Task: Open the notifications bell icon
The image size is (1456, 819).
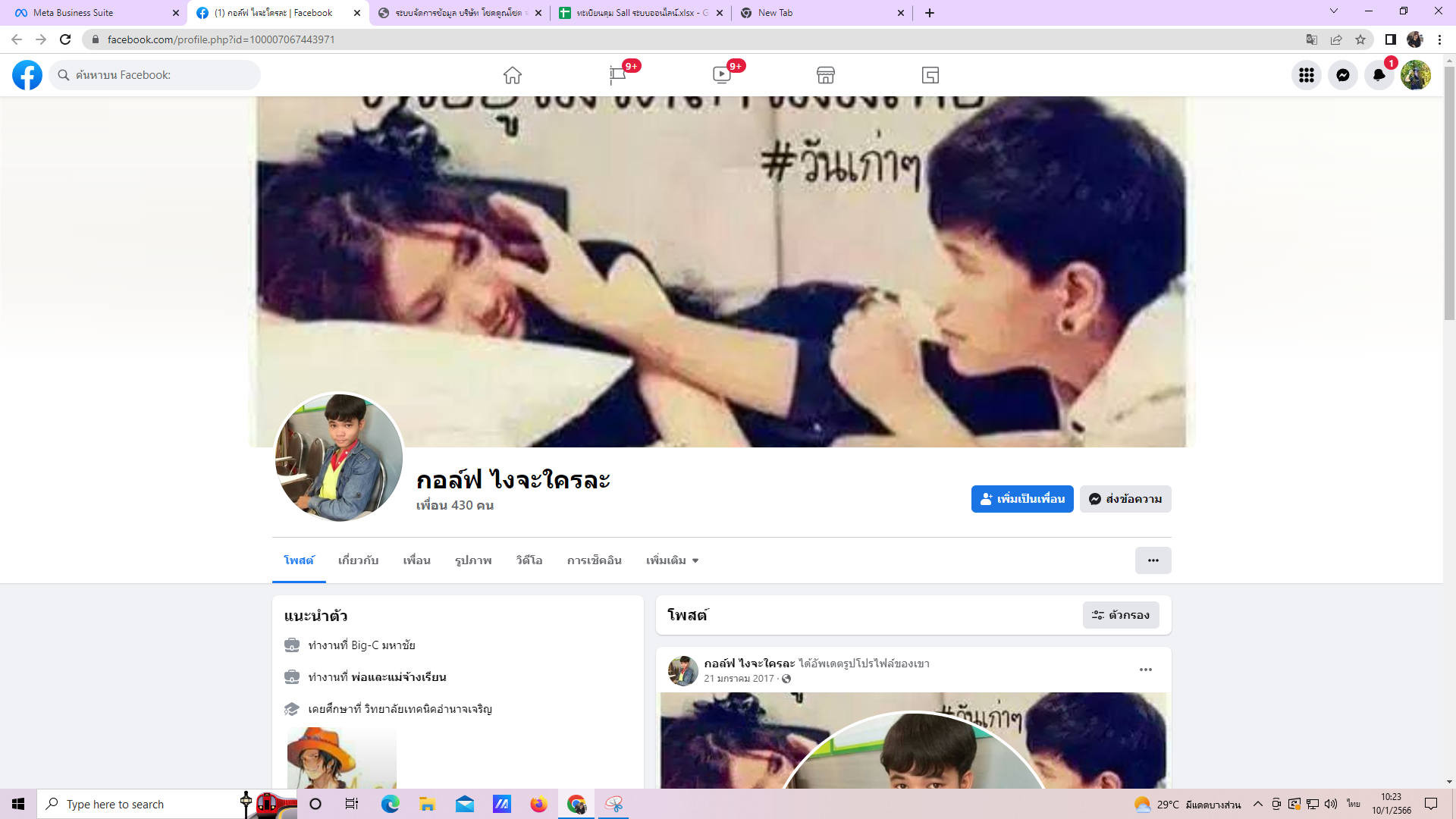Action: click(1379, 75)
